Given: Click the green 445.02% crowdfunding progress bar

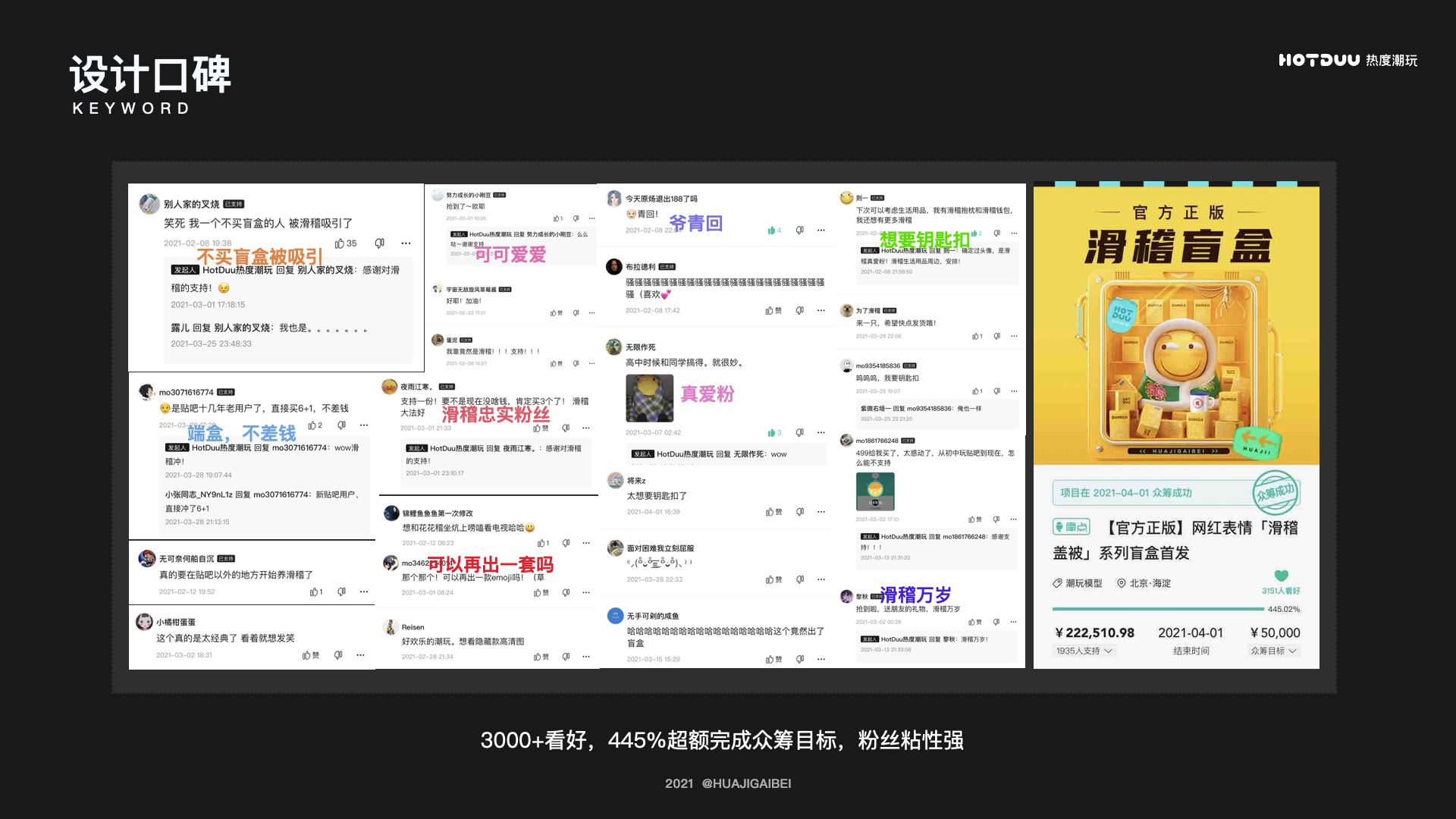Looking at the screenshot, I should tap(1157, 609).
